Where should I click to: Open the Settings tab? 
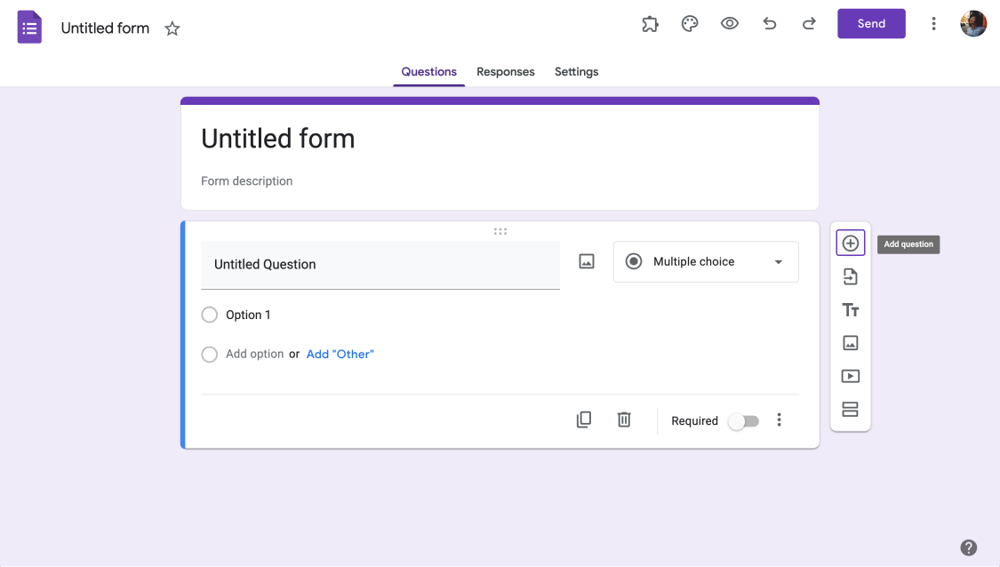[576, 72]
